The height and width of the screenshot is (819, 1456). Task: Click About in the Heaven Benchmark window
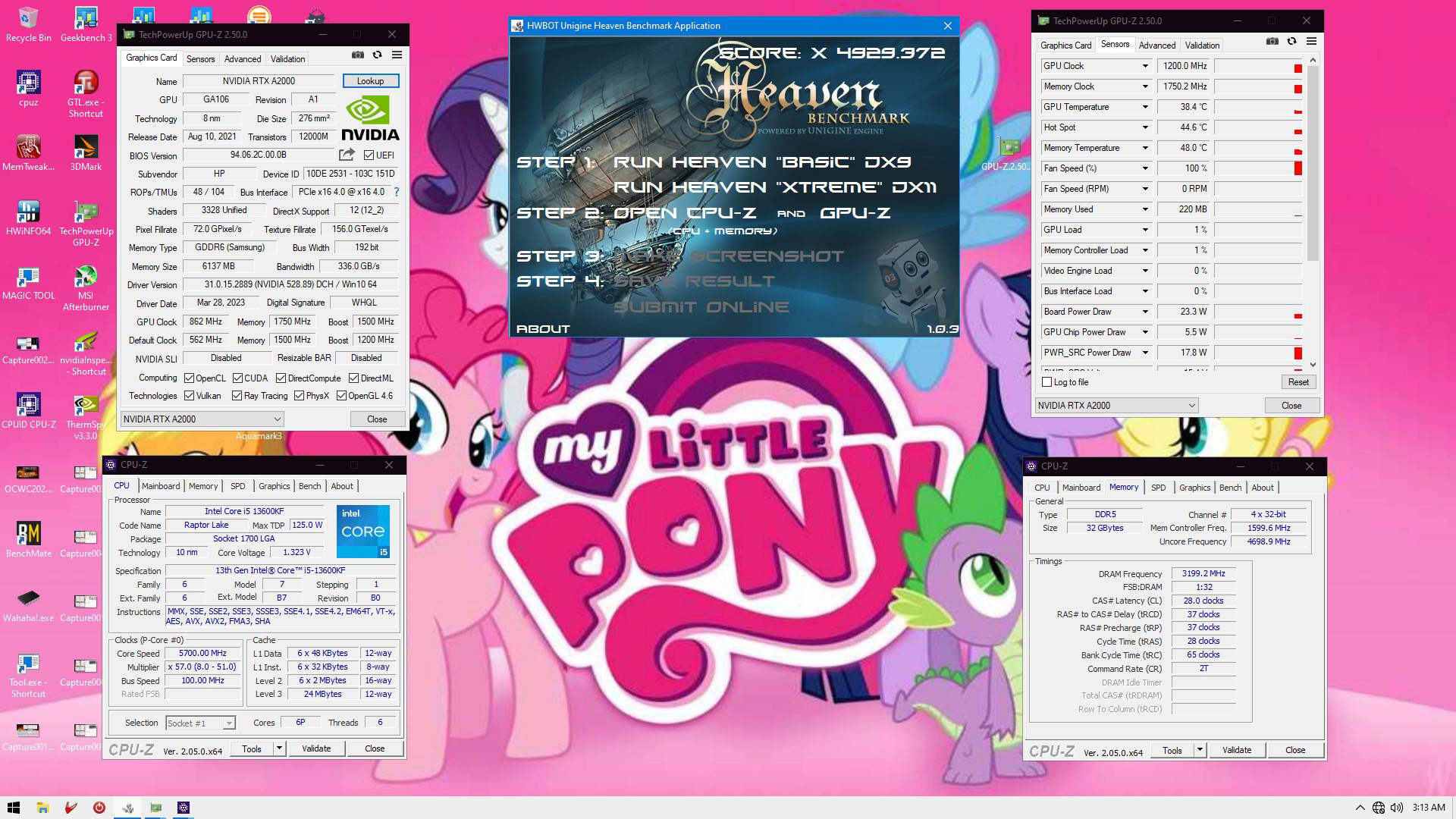point(543,329)
